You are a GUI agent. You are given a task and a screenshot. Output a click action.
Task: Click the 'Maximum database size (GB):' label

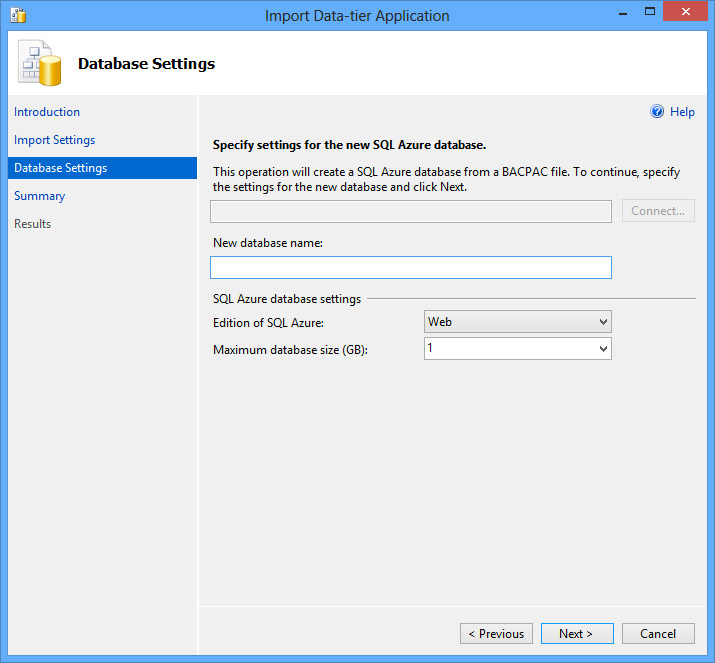290,350
